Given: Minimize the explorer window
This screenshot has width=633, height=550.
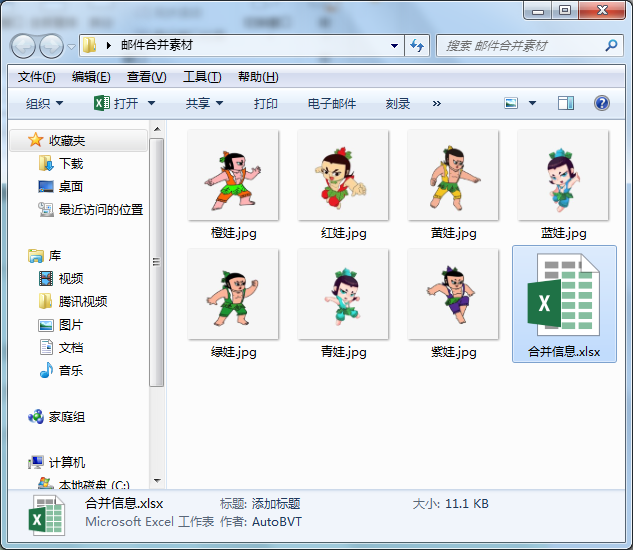Looking at the screenshot, I should (538, 11).
